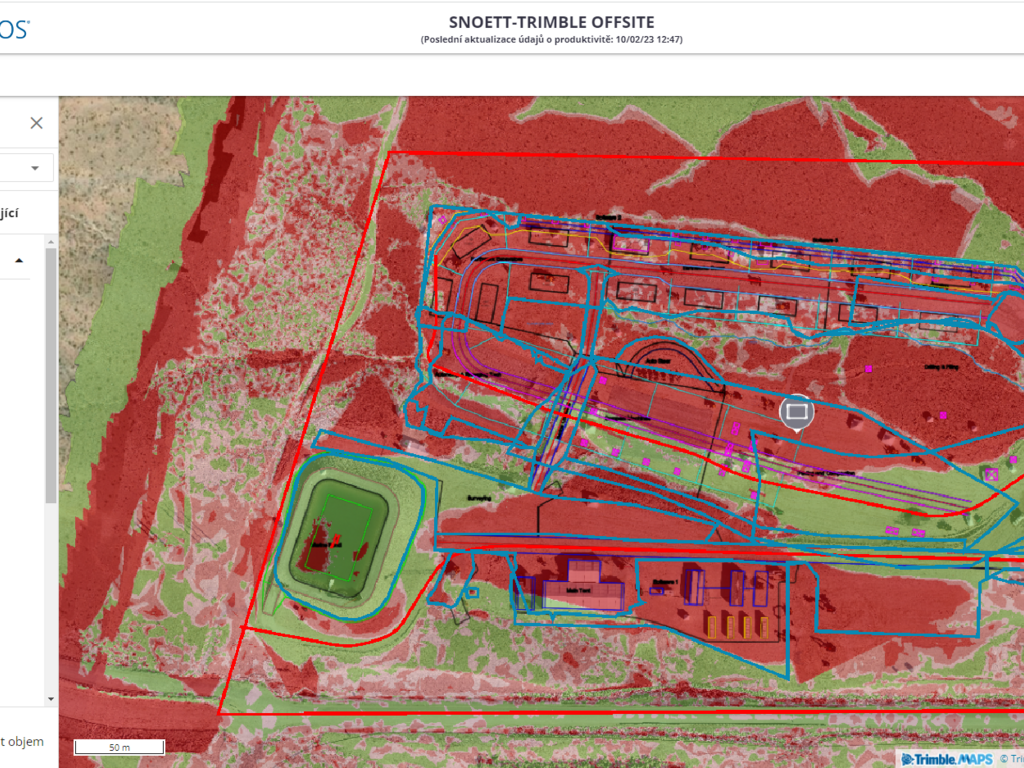The width and height of the screenshot is (1024, 768).
Task: Click the SNOETT-TRIMBLE OFFSITE project title
Action: click(x=551, y=22)
